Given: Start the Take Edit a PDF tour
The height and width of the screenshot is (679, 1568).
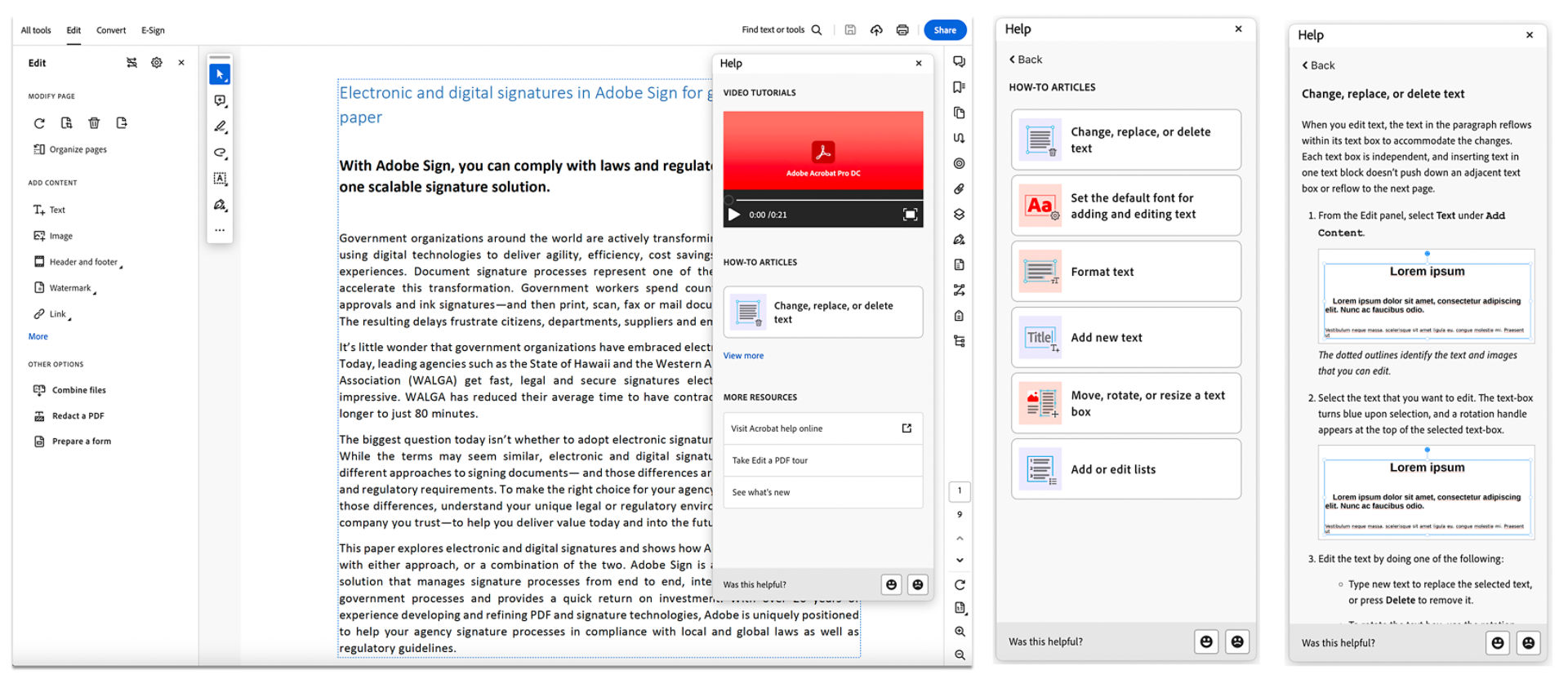Looking at the screenshot, I should click(x=823, y=460).
